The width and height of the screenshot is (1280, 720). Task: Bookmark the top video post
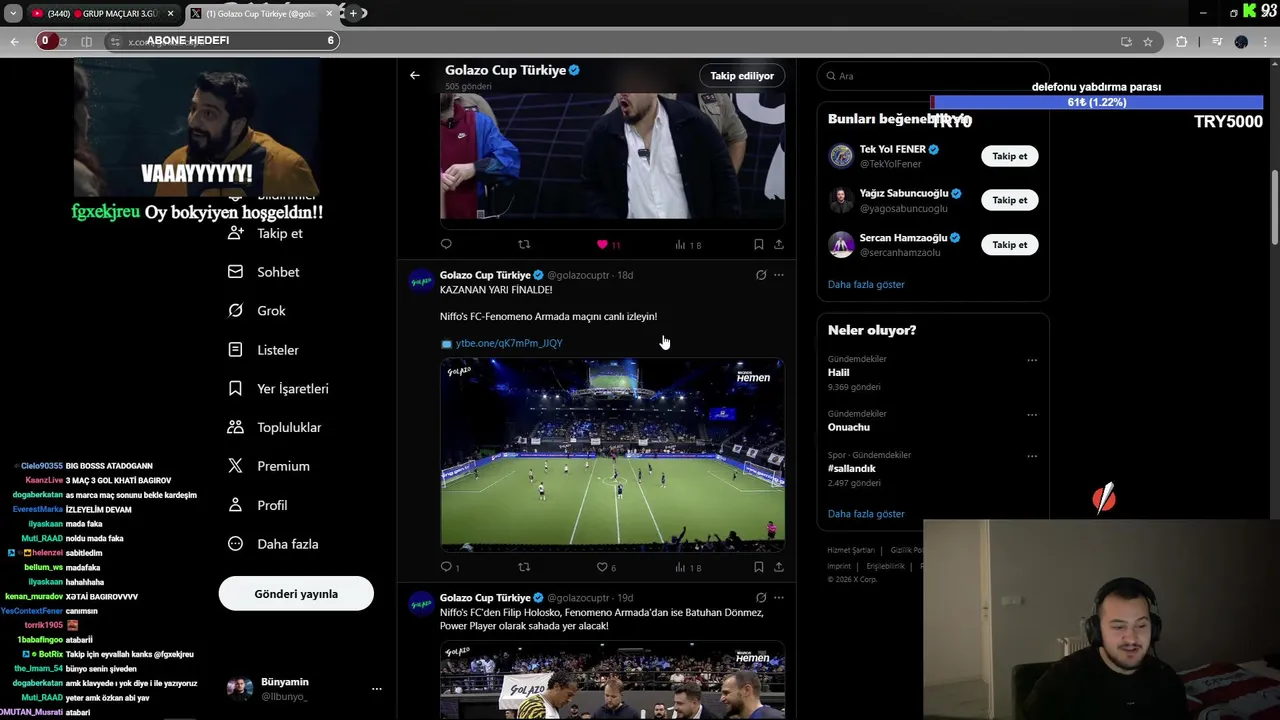[758, 244]
